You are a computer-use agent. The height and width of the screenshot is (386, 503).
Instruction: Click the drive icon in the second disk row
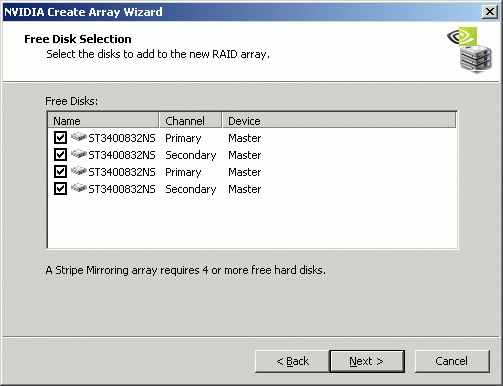click(x=79, y=154)
